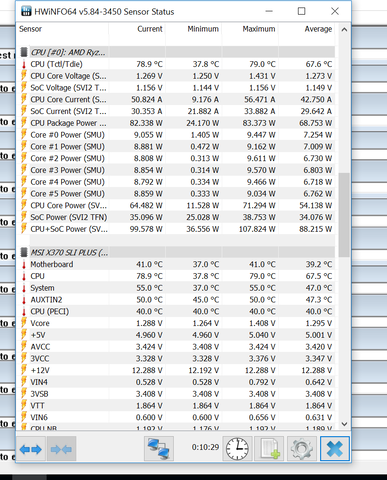The width and height of the screenshot is (387, 480).
Task: Click the Current column header
Action: tap(150, 29)
